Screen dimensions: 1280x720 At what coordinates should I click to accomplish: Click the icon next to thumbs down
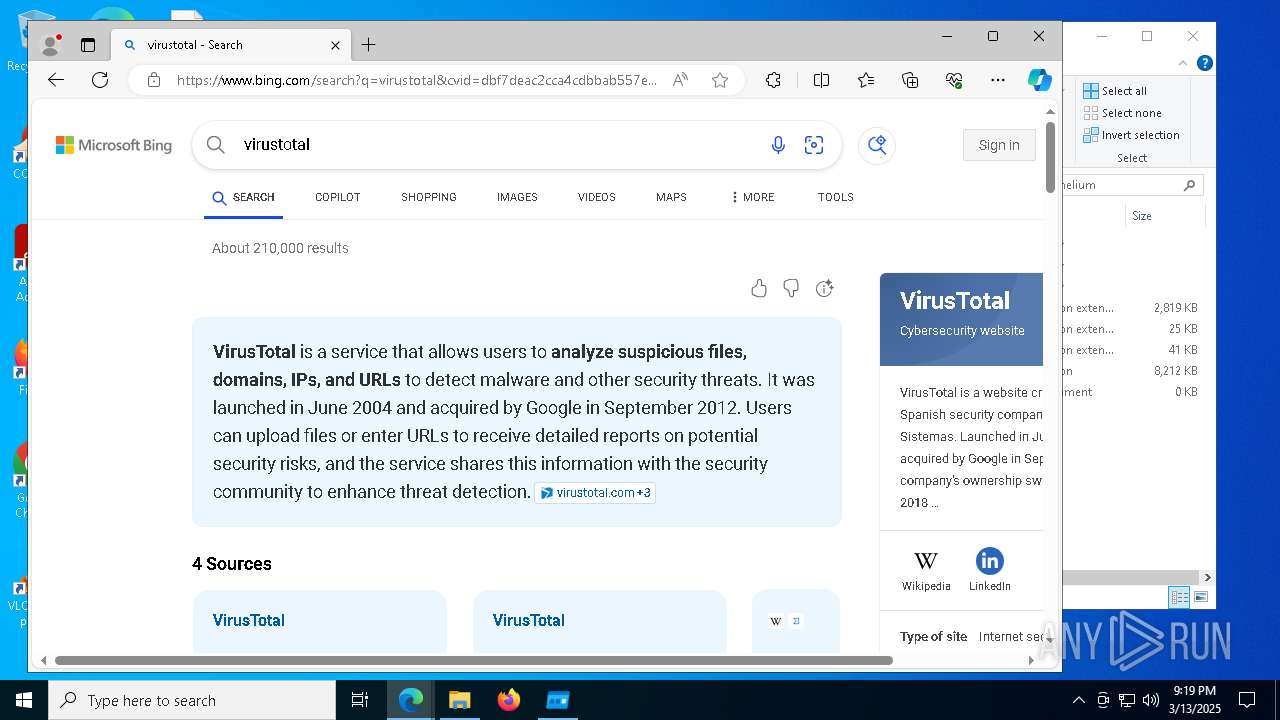[x=824, y=289]
